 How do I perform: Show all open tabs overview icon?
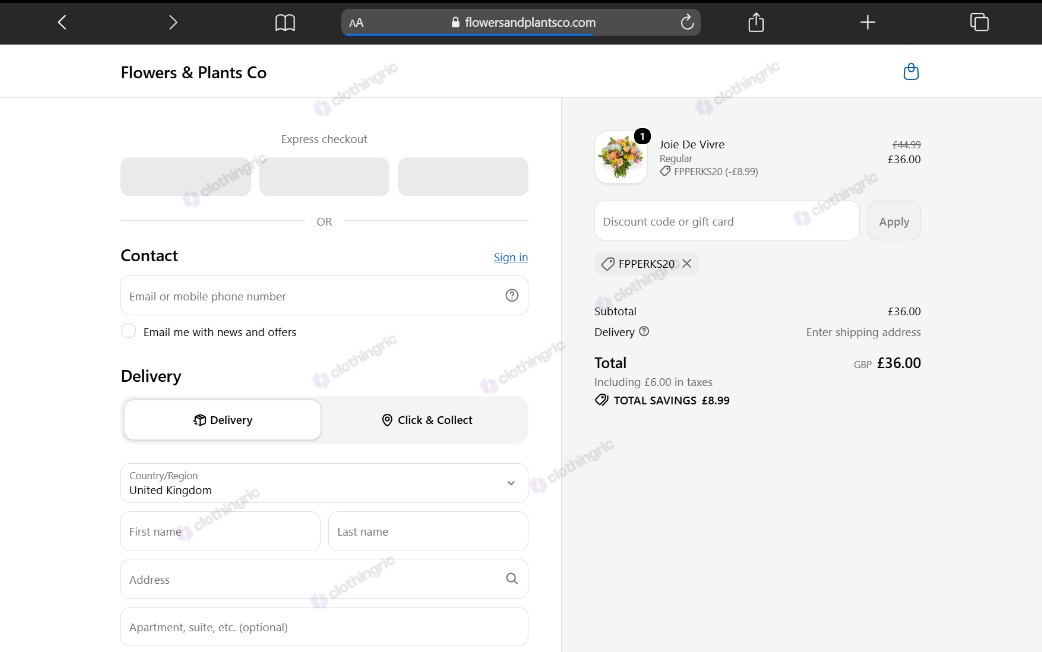979,23
